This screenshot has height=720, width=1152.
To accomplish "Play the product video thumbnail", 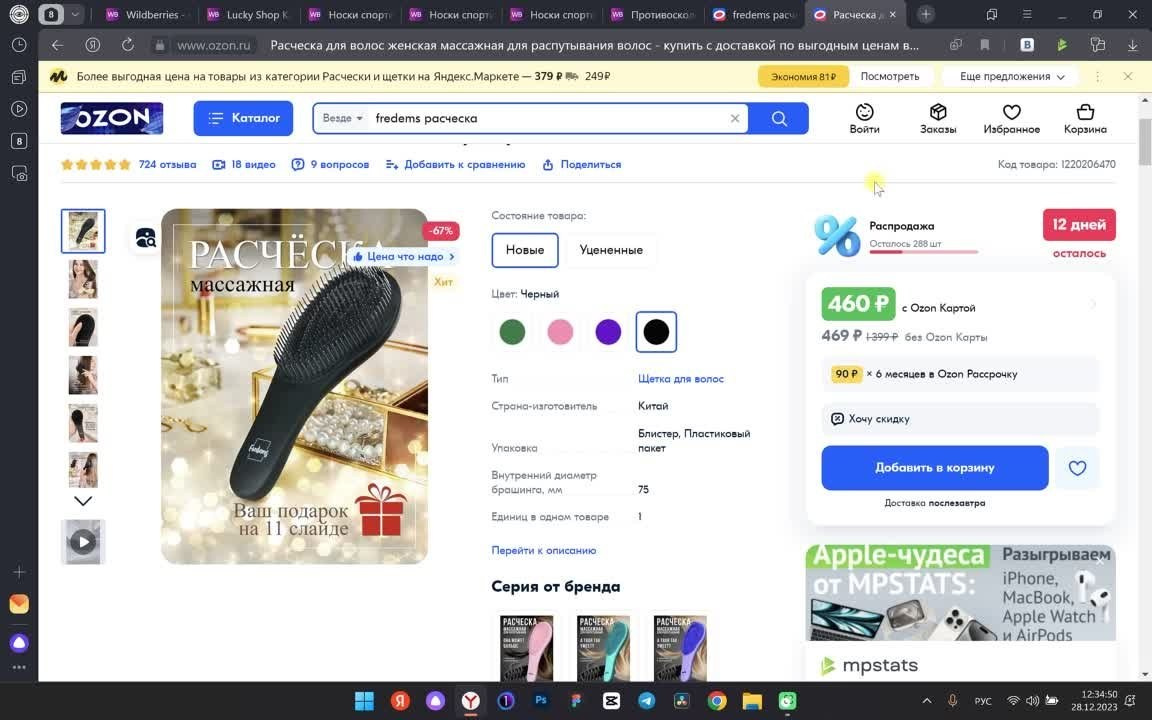I will click(x=83, y=541).
